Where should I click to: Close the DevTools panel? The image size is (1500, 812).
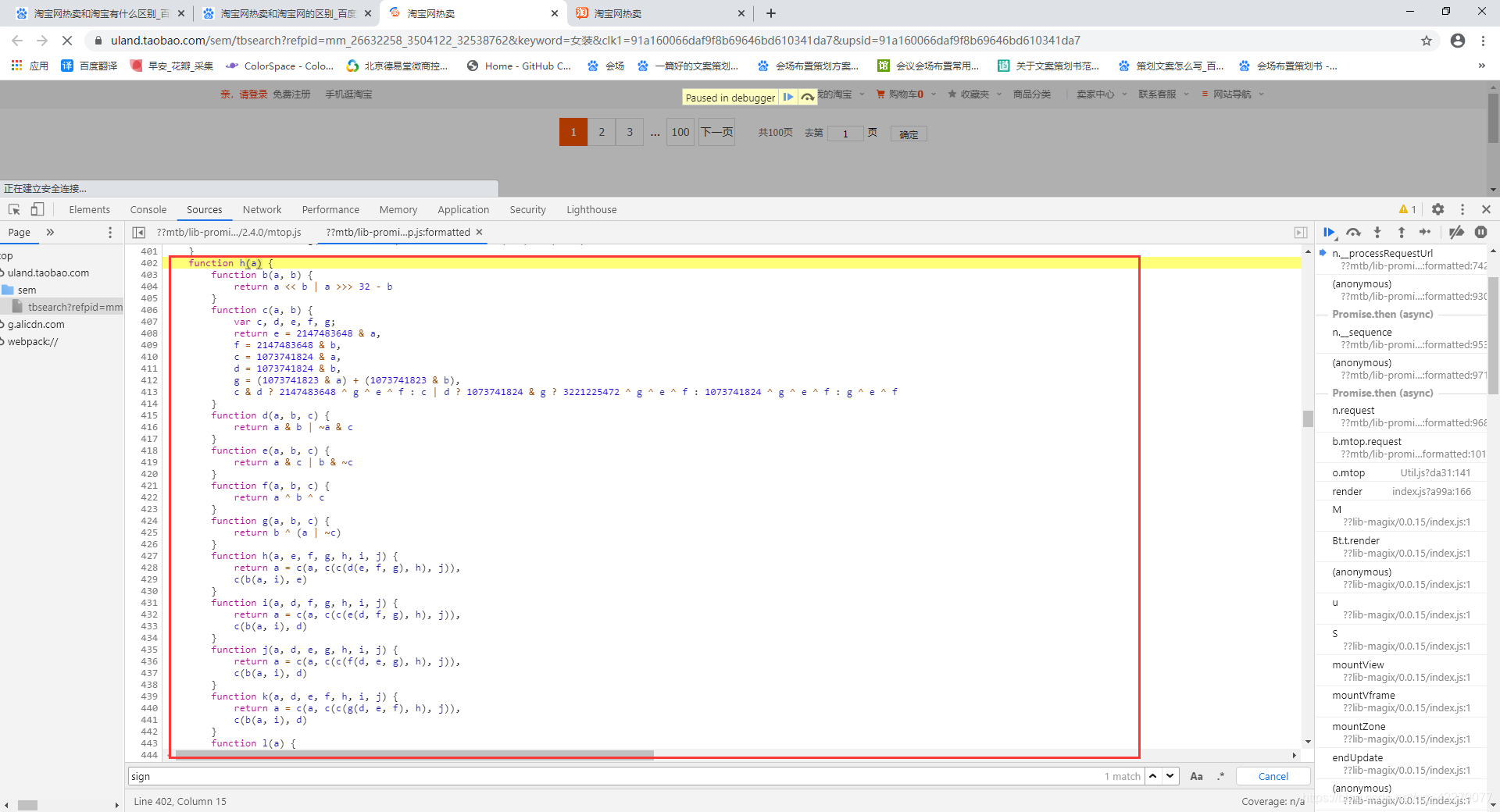click(x=1486, y=209)
